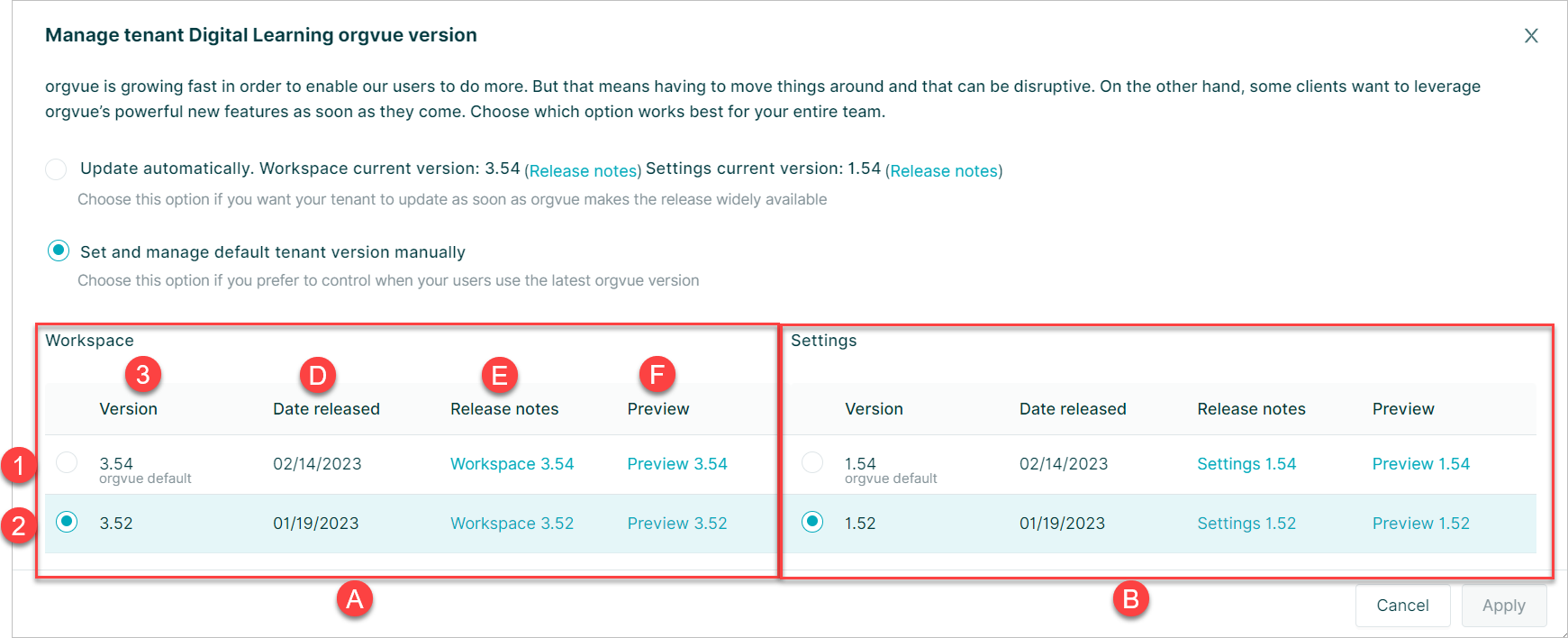
Task: Click the Settings section heading
Action: [823, 341]
